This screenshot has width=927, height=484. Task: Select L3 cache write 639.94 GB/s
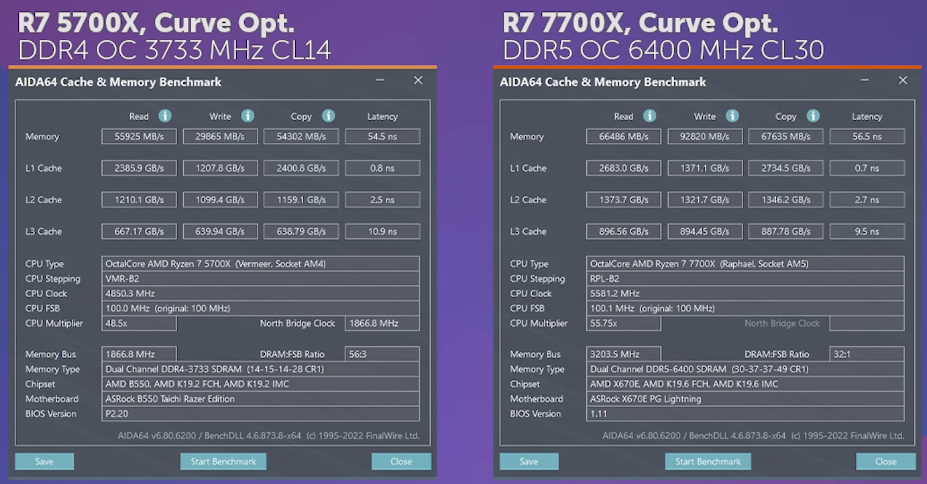click(220, 232)
